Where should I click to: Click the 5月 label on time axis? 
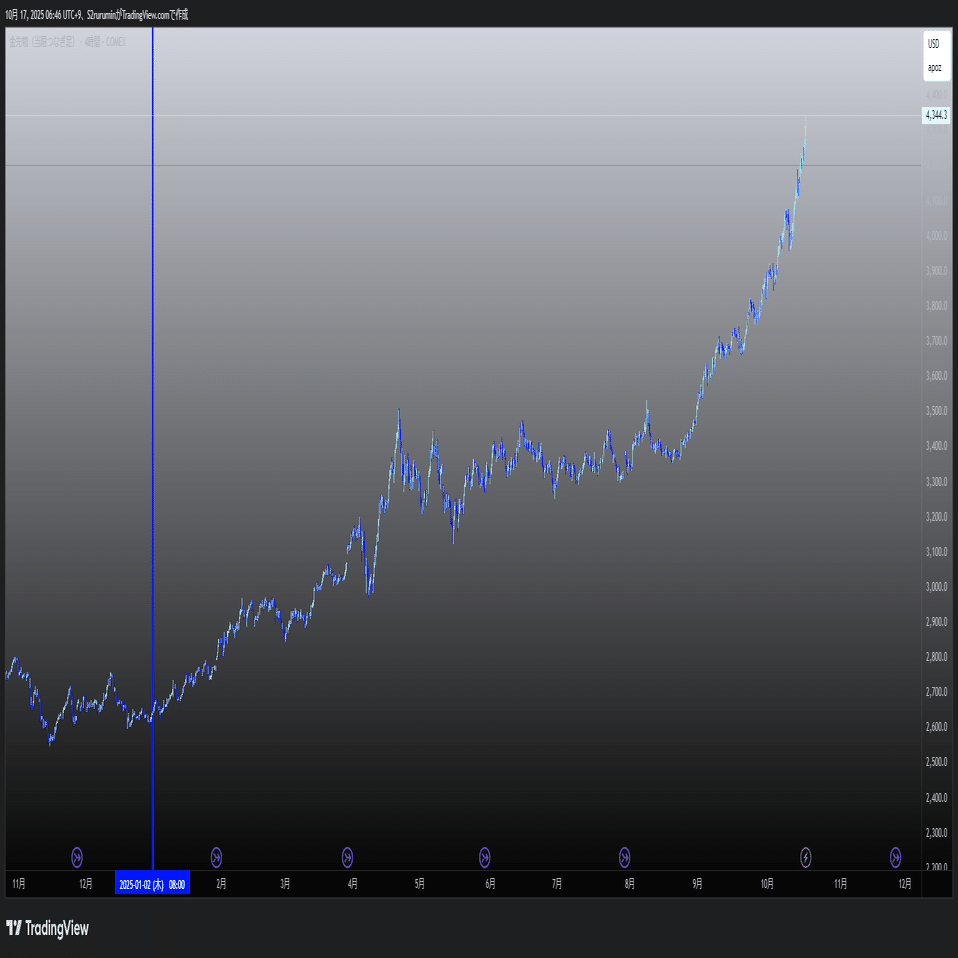pos(419,884)
